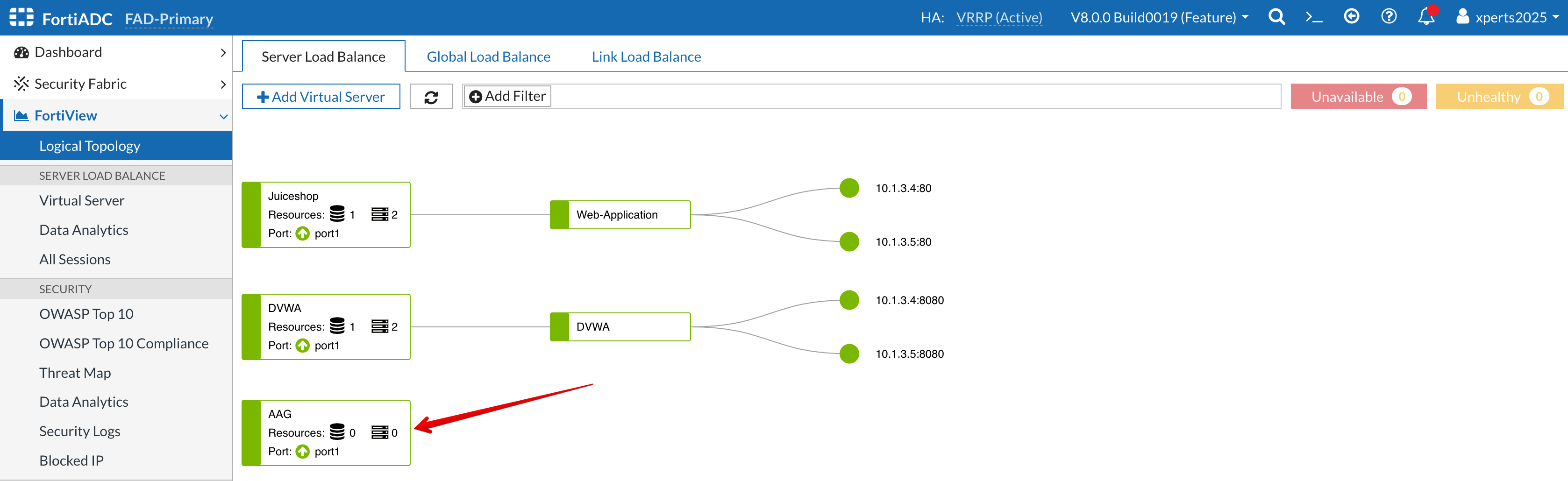The image size is (1568, 481).
Task: Click the FortiADC grid logo icon
Action: pos(21,18)
